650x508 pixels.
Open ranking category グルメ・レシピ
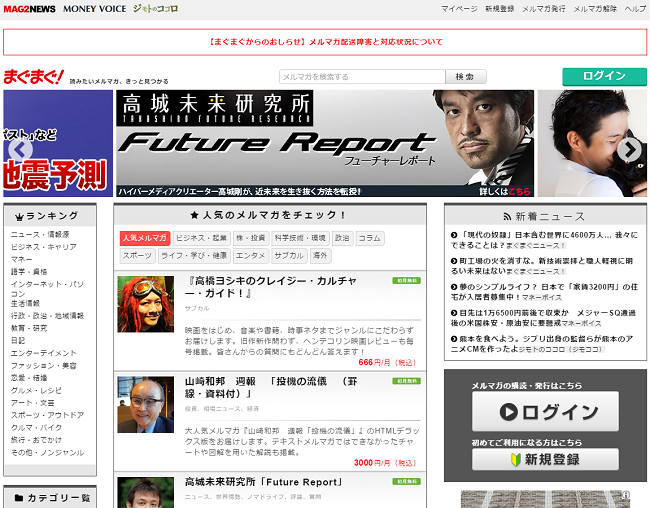click(36, 390)
